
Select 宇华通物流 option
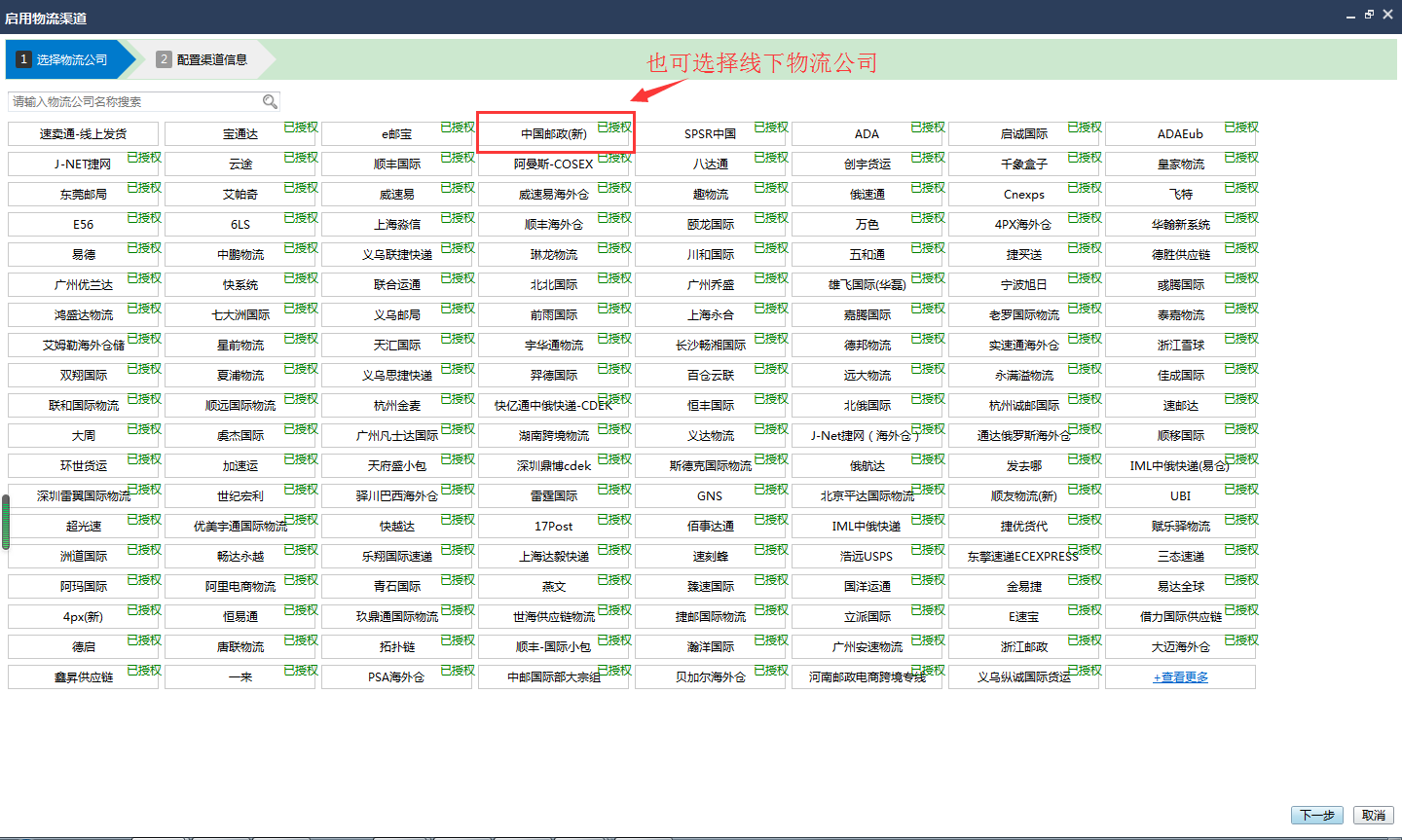click(x=554, y=346)
